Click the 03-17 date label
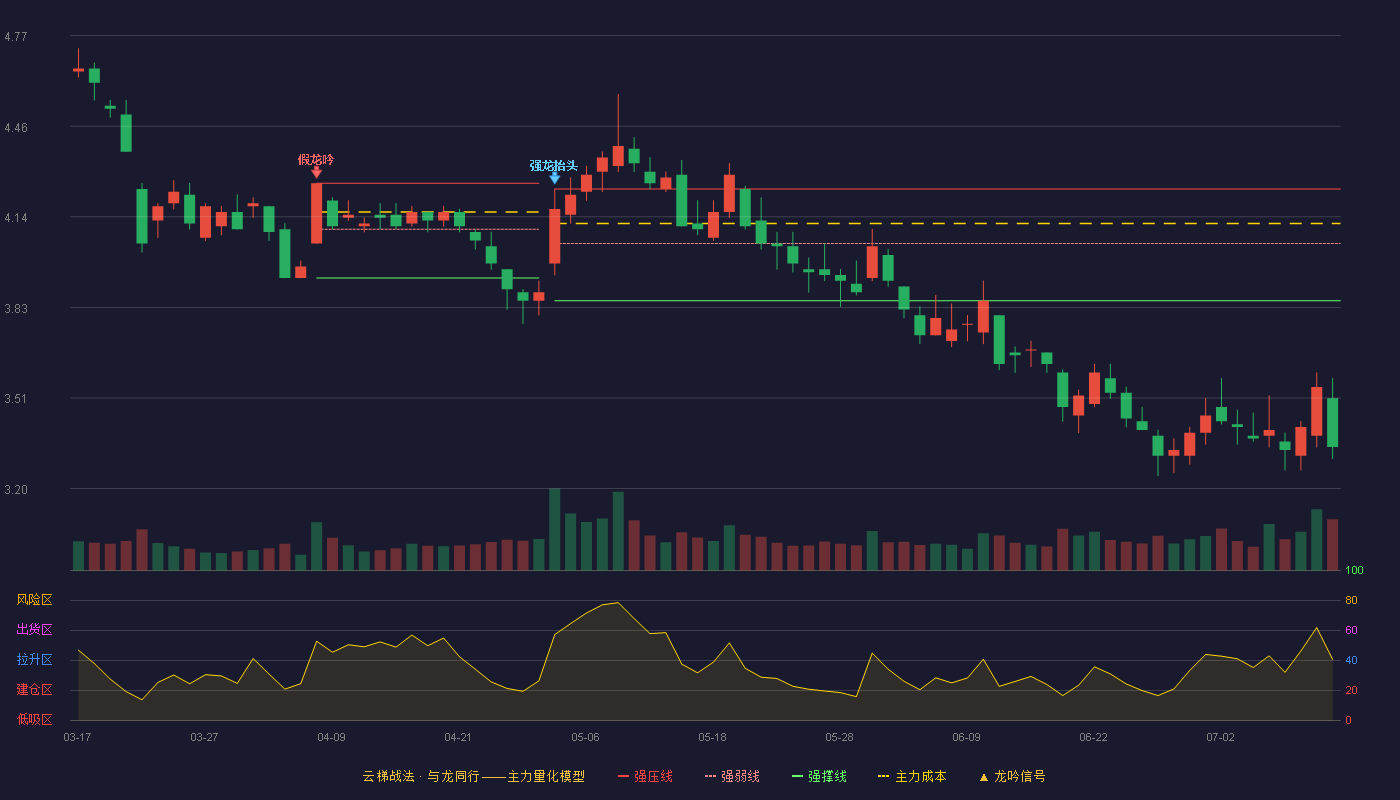The image size is (1400, 800). coord(77,737)
